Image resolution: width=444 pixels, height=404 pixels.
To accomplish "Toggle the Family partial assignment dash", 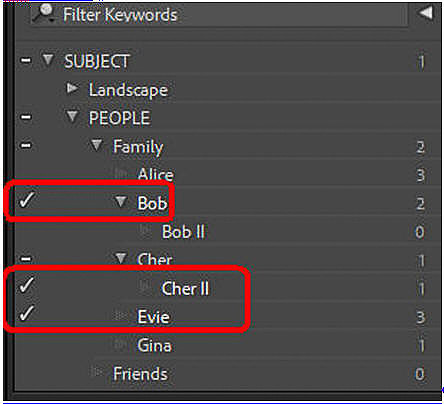I will (x=26, y=145).
